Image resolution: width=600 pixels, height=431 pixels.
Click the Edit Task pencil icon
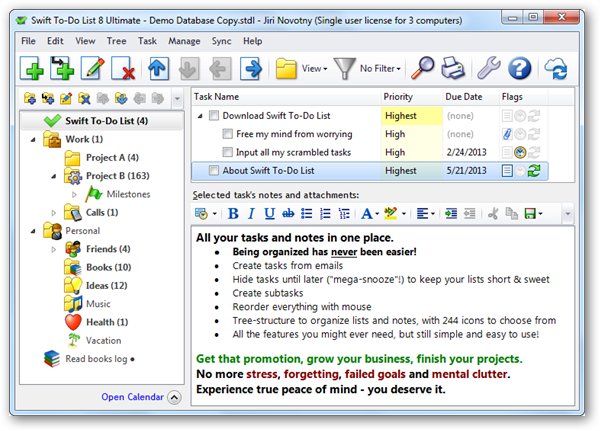tap(93, 69)
